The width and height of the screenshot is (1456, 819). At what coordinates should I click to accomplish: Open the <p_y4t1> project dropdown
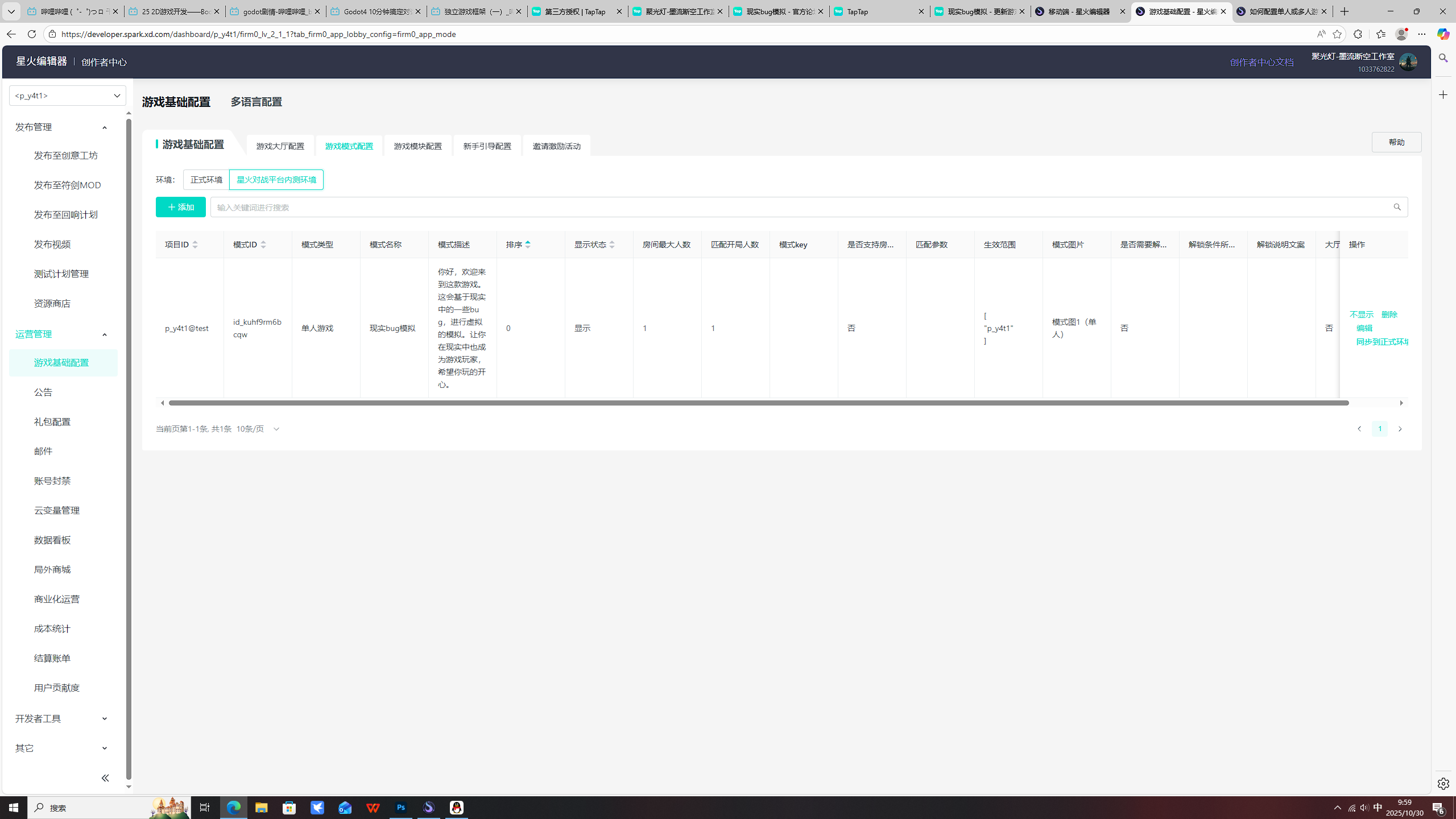coord(67,96)
